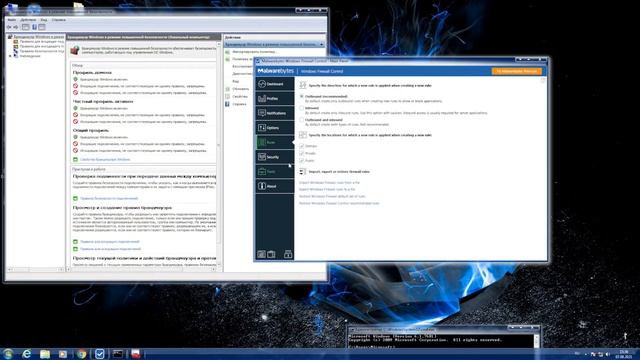The height and width of the screenshot is (360, 640).
Task: Click Импортировать политику action item
Action: point(255,52)
